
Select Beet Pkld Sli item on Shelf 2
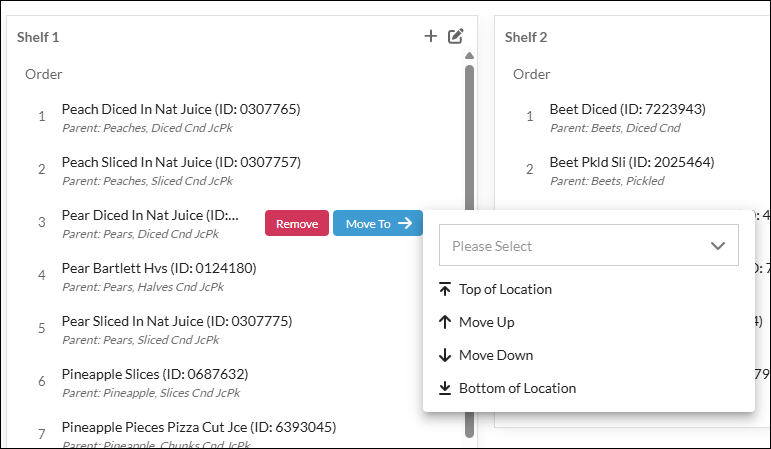[x=632, y=162]
